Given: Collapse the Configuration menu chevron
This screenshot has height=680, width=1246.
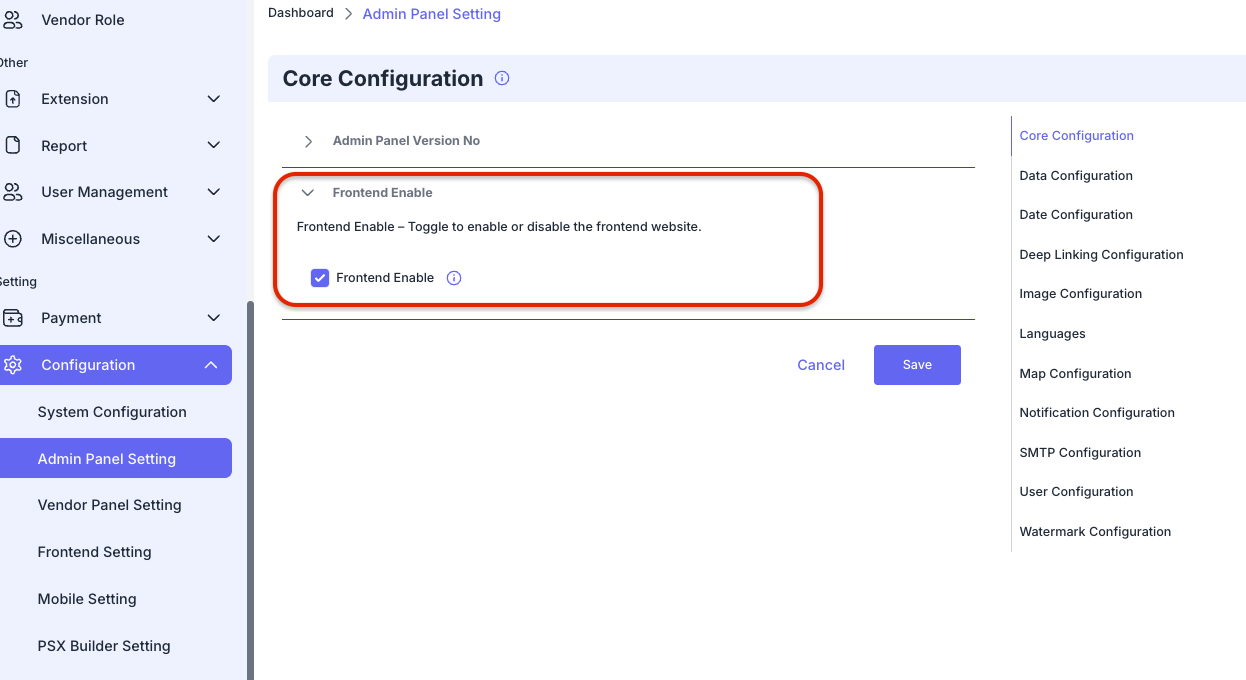Looking at the screenshot, I should coord(211,365).
